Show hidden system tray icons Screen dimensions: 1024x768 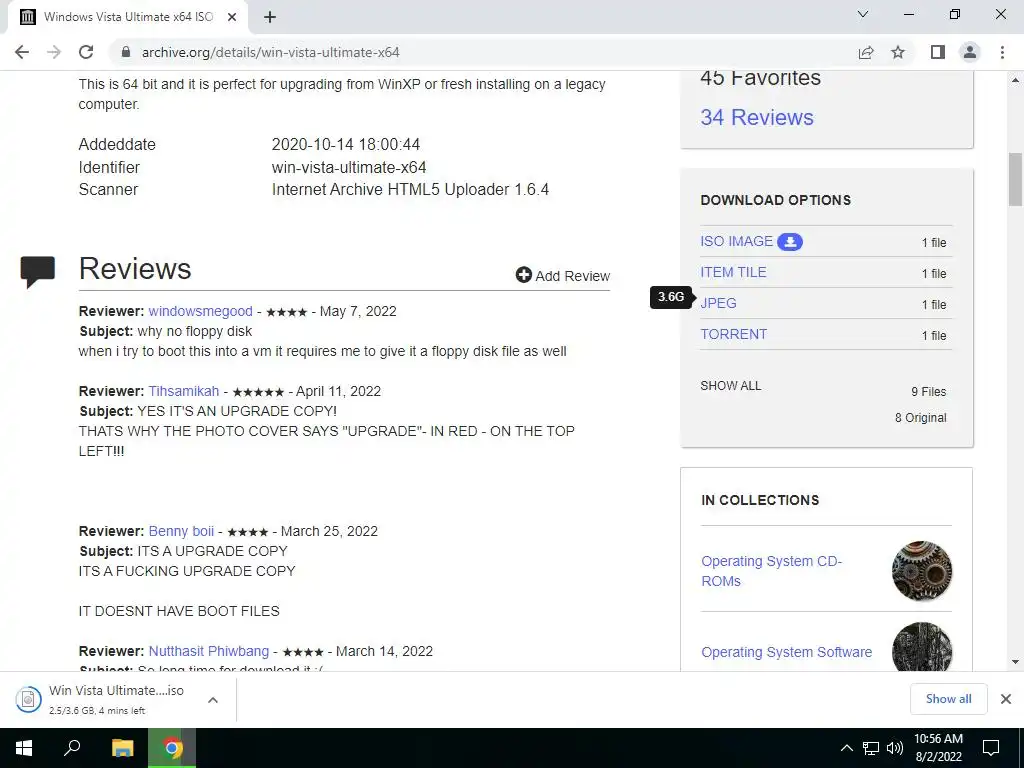coord(846,748)
